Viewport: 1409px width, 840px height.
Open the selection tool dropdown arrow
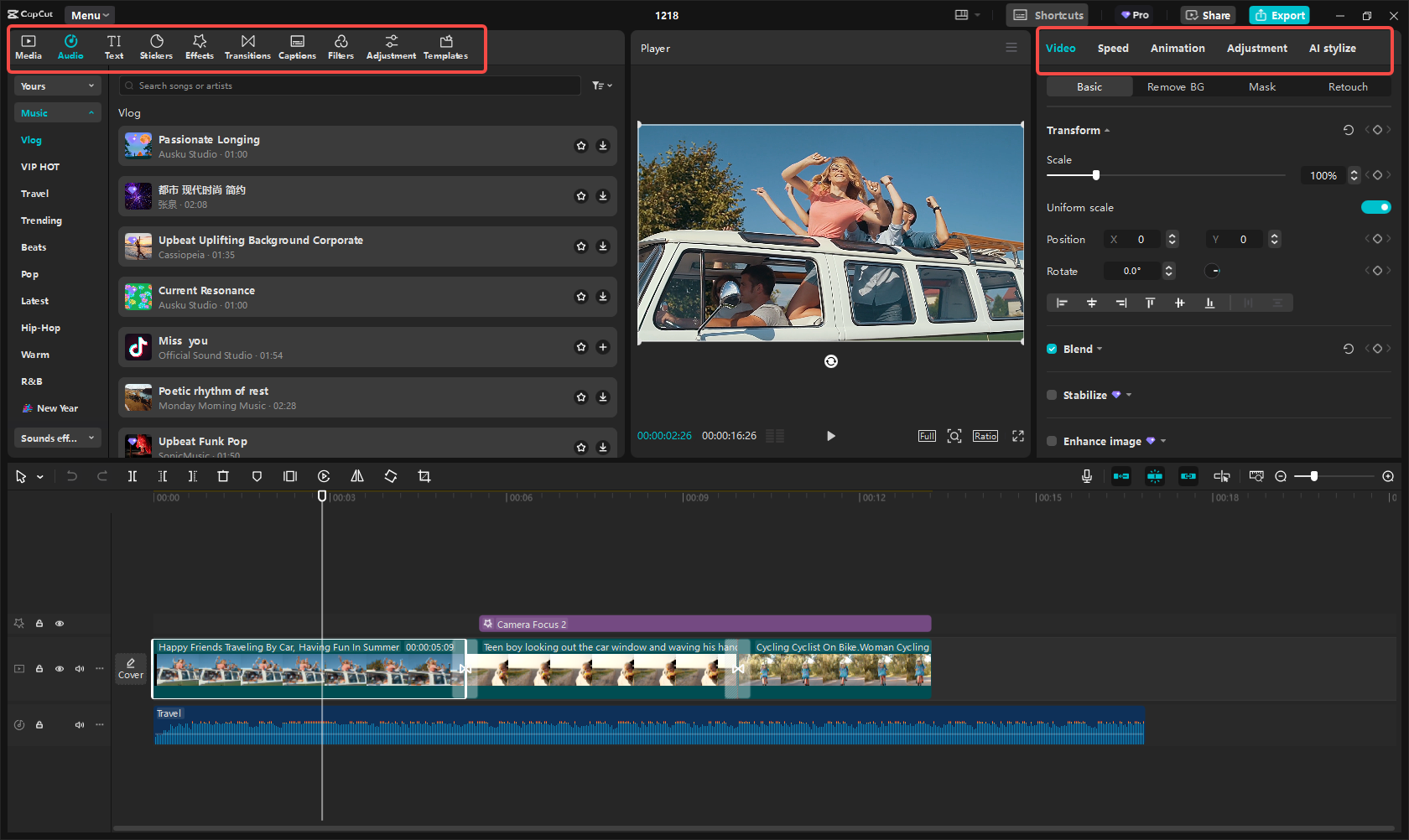pyautogui.click(x=40, y=477)
